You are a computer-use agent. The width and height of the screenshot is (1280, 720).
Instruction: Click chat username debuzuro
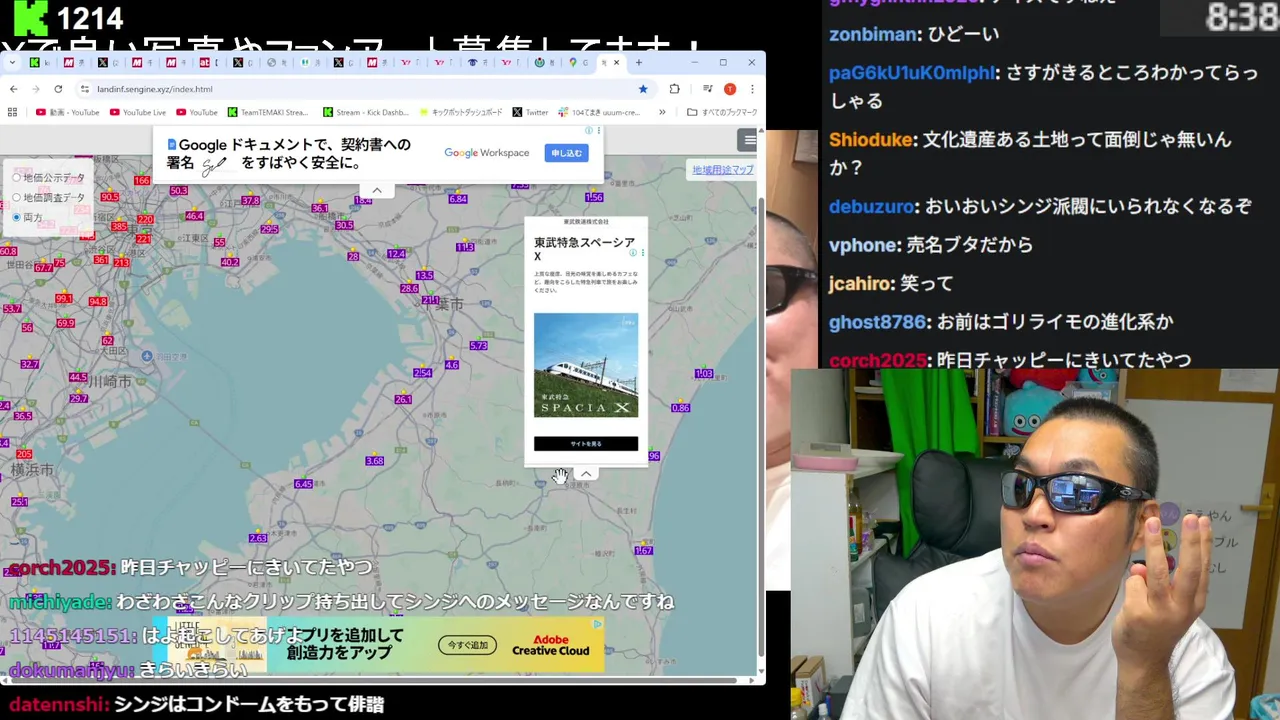point(872,207)
